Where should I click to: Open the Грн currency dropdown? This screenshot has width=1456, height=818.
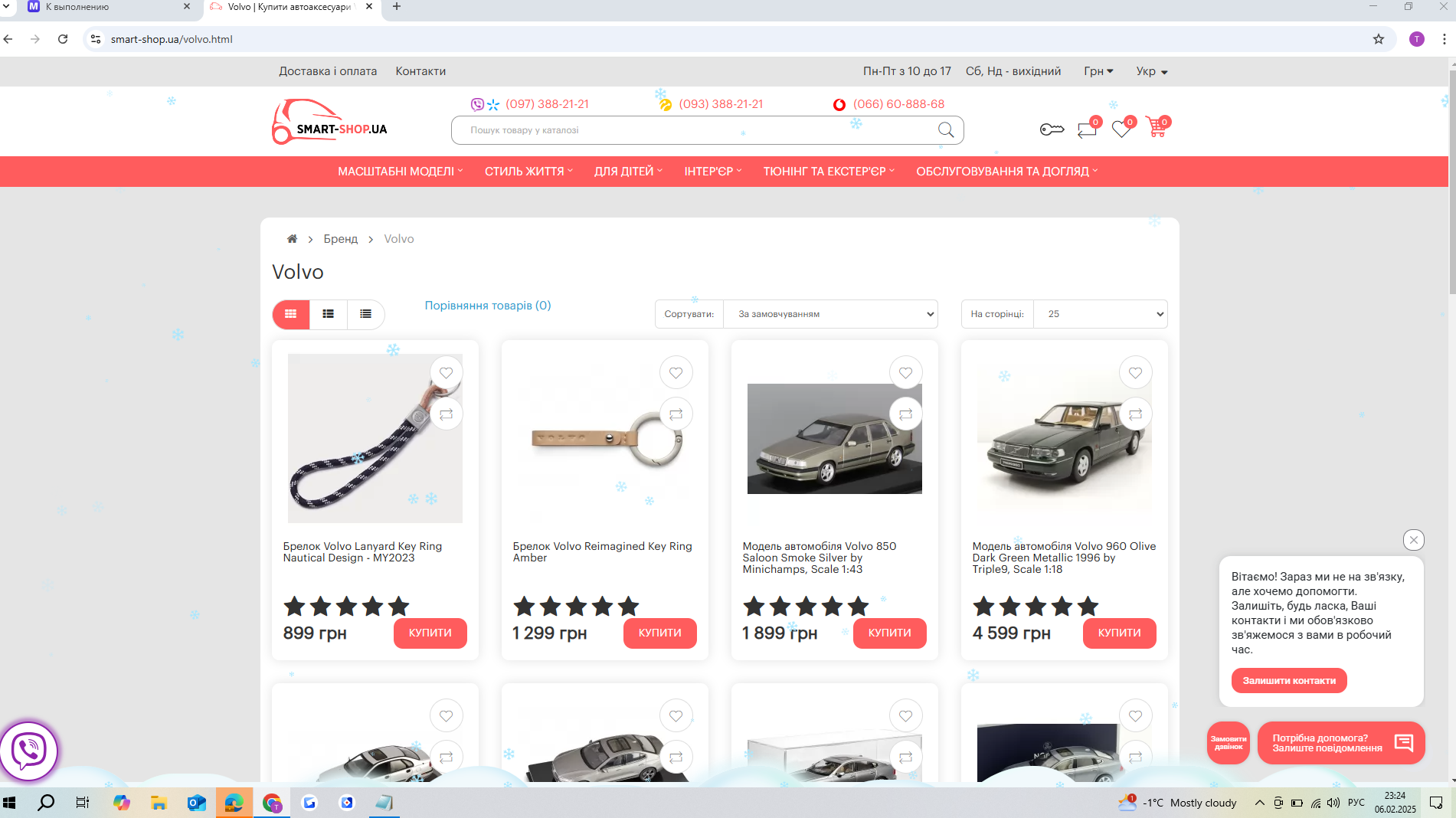coord(1098,71)
